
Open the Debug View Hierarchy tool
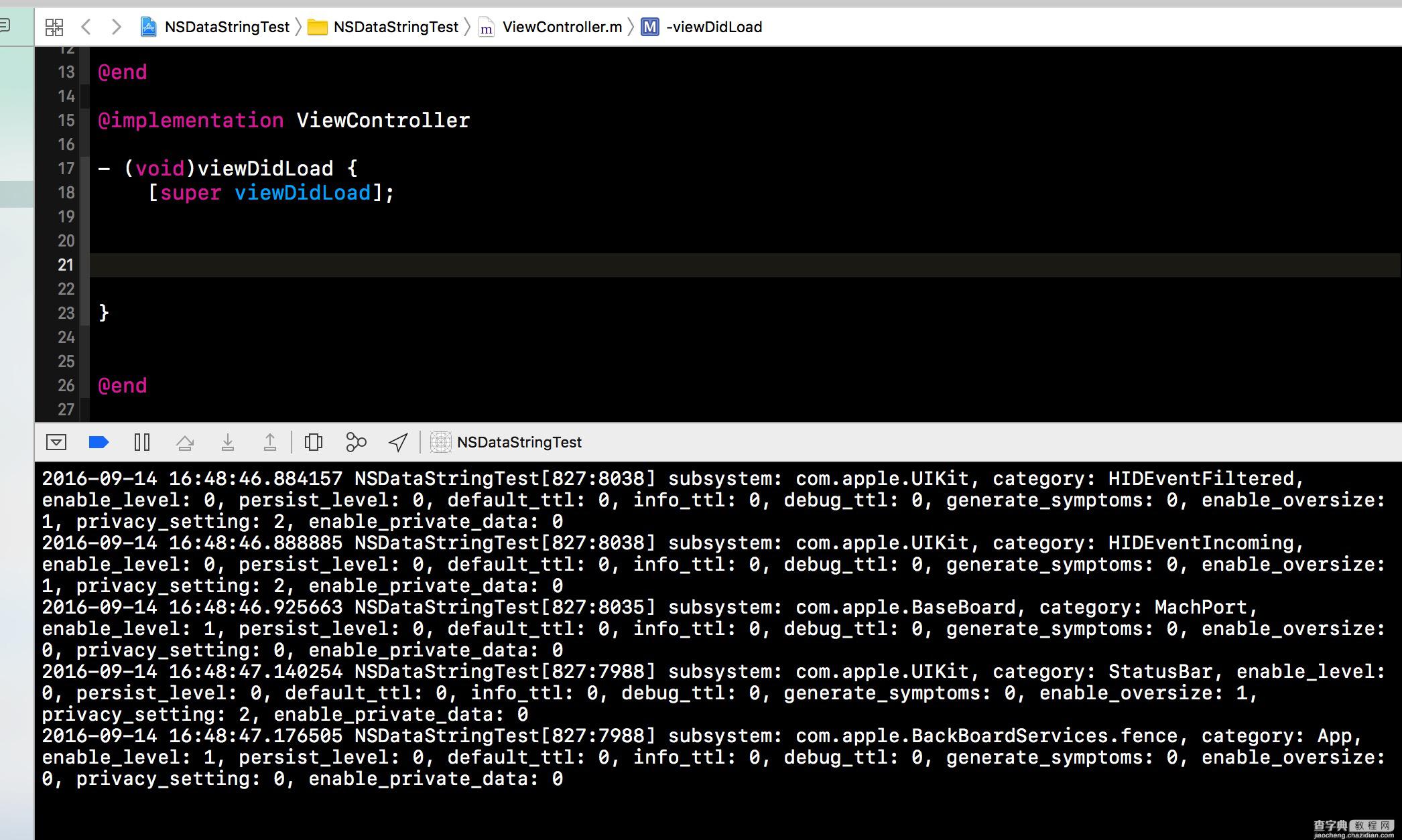[x=314, y=442]
